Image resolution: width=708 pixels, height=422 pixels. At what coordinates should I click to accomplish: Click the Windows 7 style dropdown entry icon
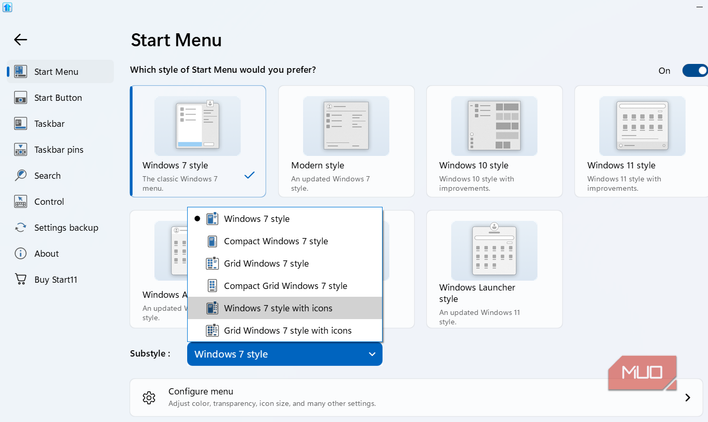(x=212, y=219)
